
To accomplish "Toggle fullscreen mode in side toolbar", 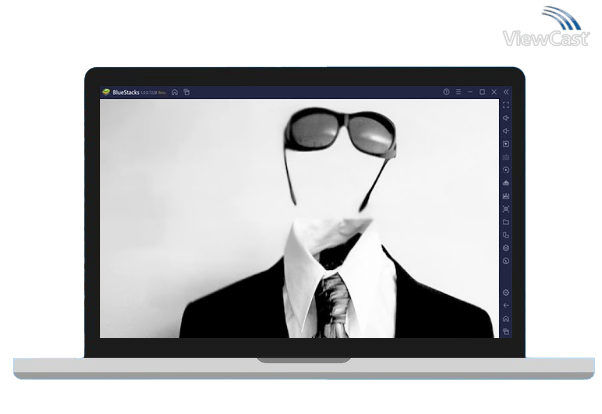I will (506, 105).
